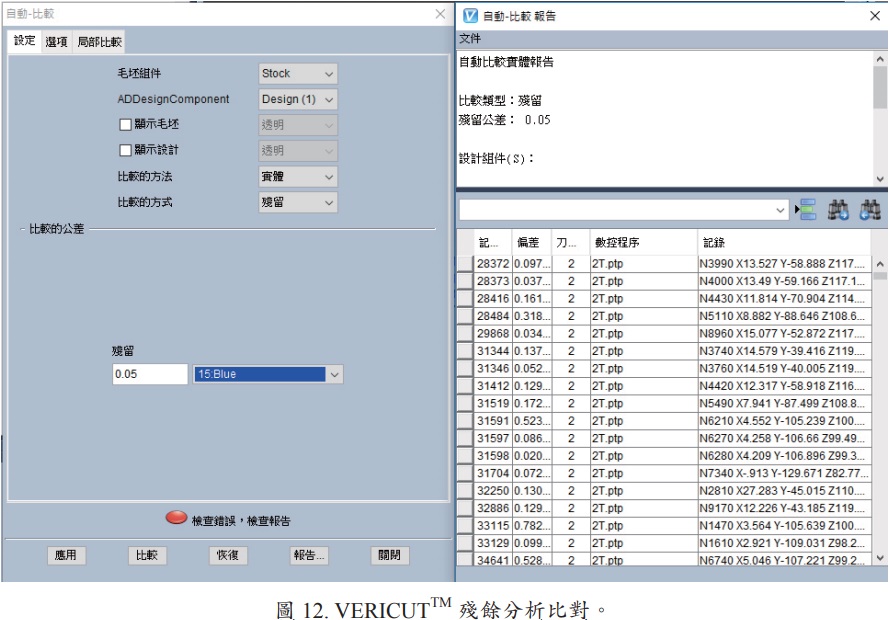Click record text N7340 X-.913 Y-129.671
Image resolution: width=890 pixels, height=620 pixels.
[x=784, y=474]
